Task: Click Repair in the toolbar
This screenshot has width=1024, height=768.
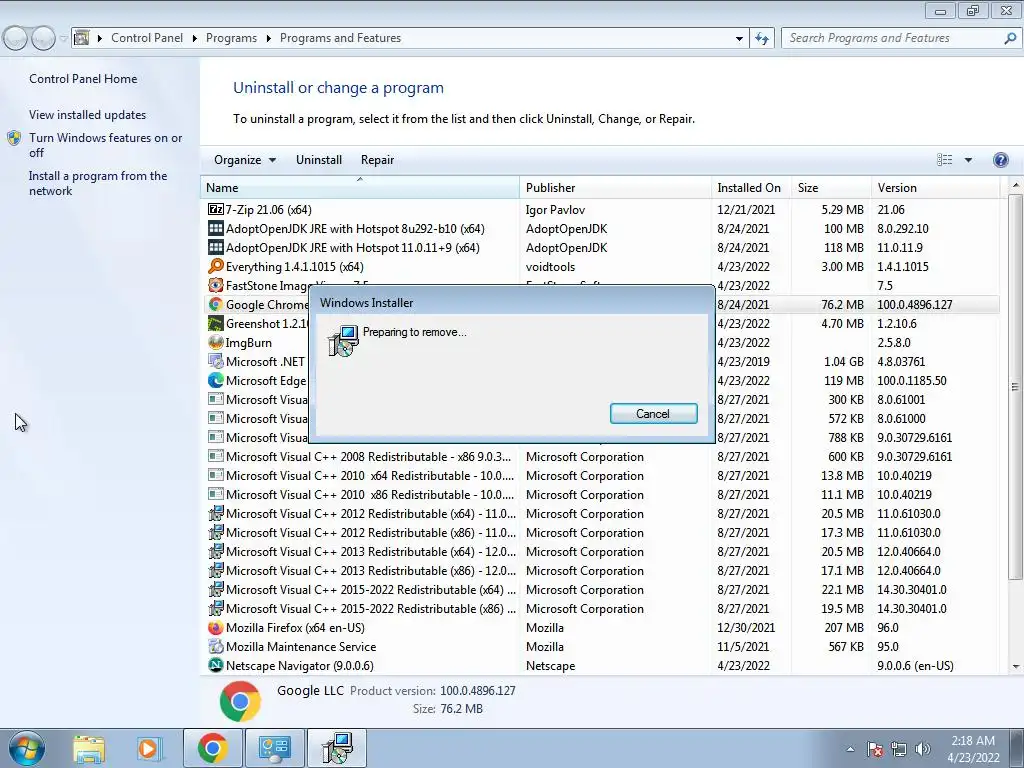Action: [377, 160]
